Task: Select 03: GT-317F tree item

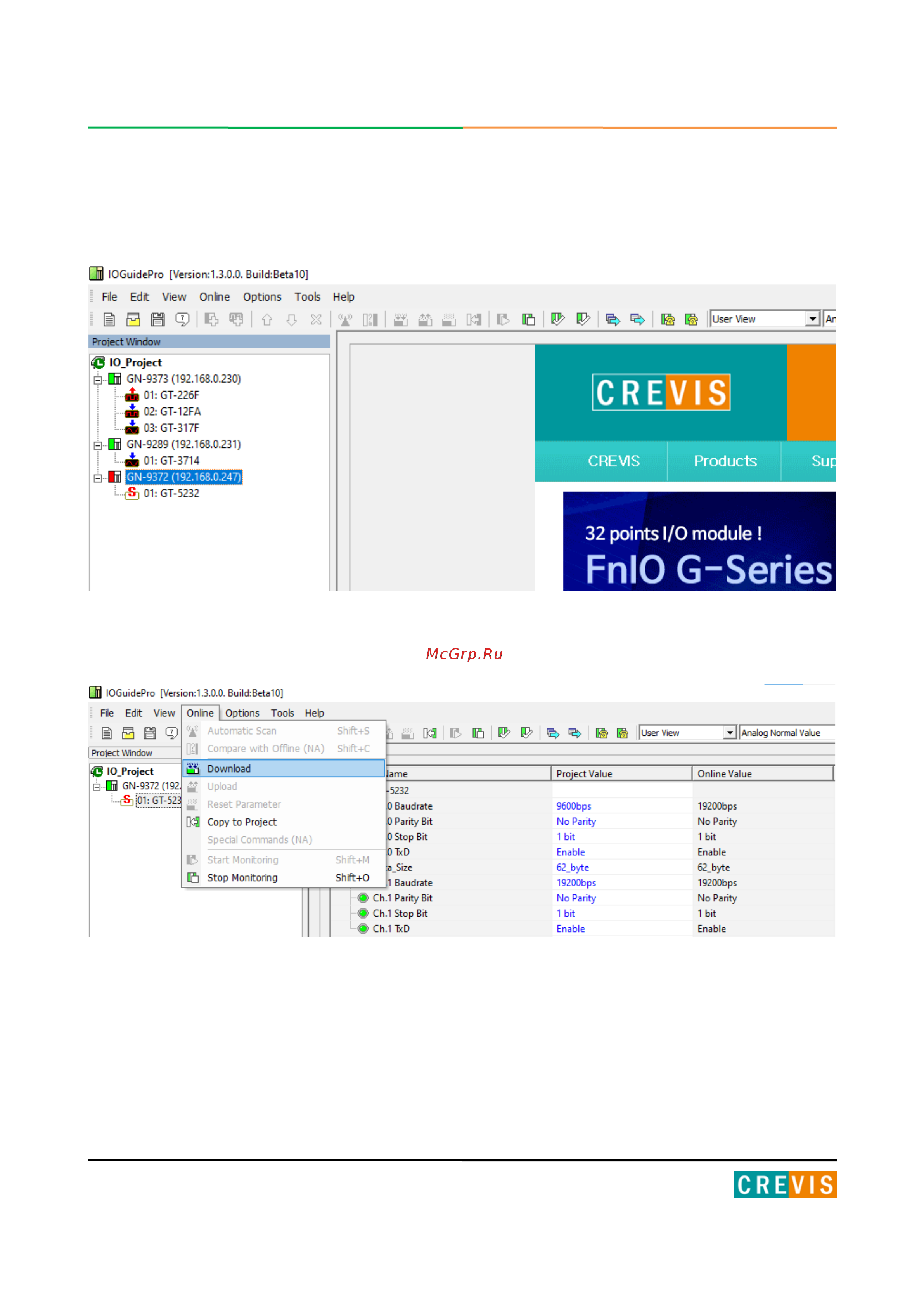Action: 171,428
